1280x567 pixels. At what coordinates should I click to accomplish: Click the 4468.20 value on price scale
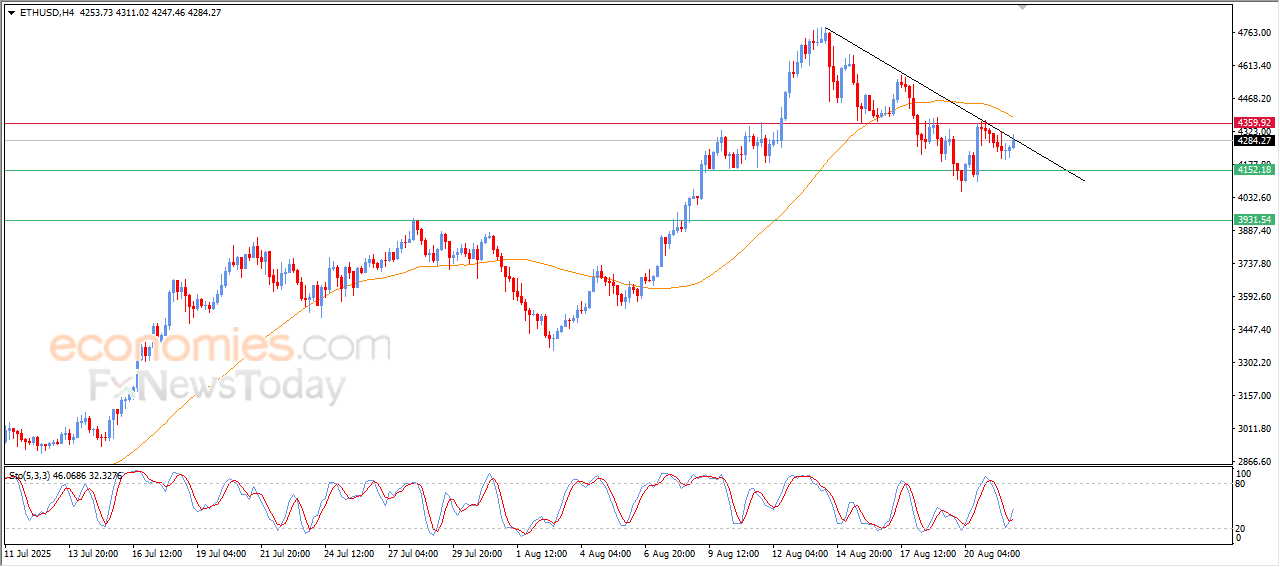[x=1253, y=99]
